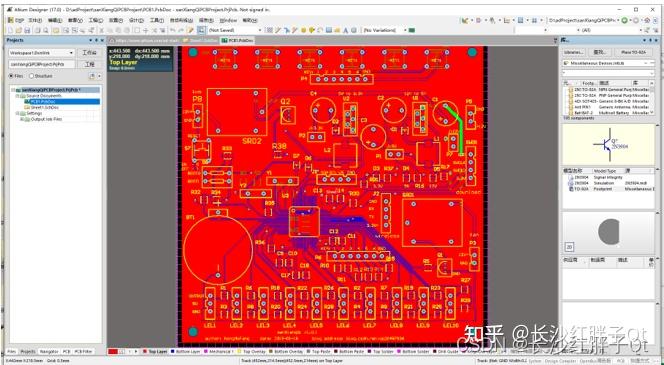664x365 pixels.
Task: Click the home page icon
Action: pos(647,20)
